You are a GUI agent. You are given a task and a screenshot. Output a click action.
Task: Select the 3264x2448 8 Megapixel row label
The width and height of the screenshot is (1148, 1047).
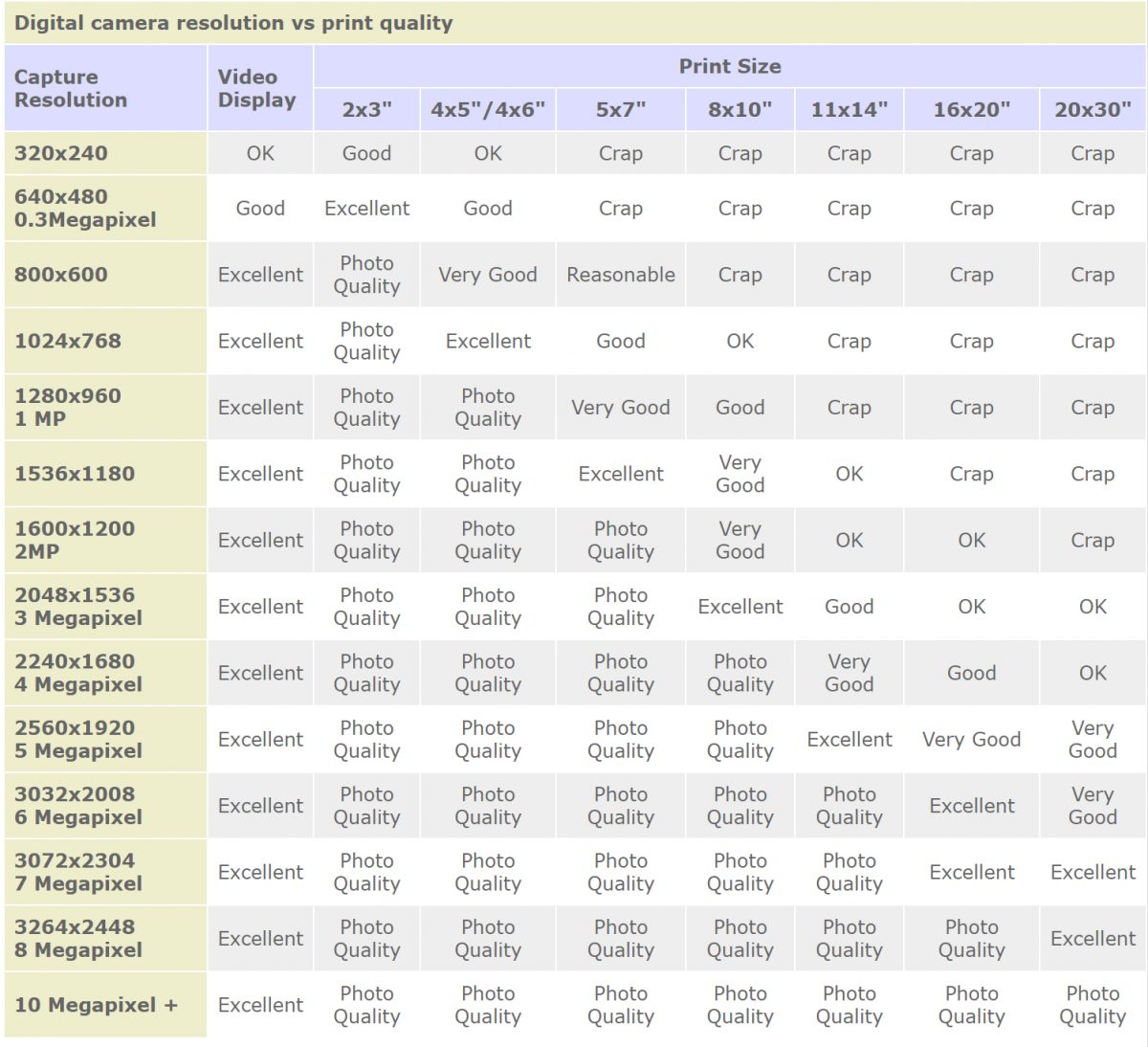[x=78, y=939]
